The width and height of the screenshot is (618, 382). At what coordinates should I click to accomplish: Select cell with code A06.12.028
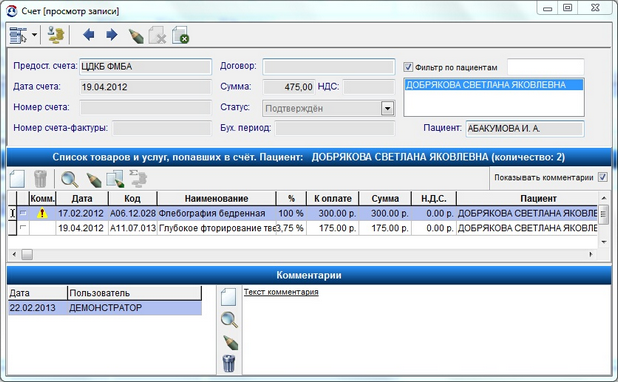coord(132,213)
